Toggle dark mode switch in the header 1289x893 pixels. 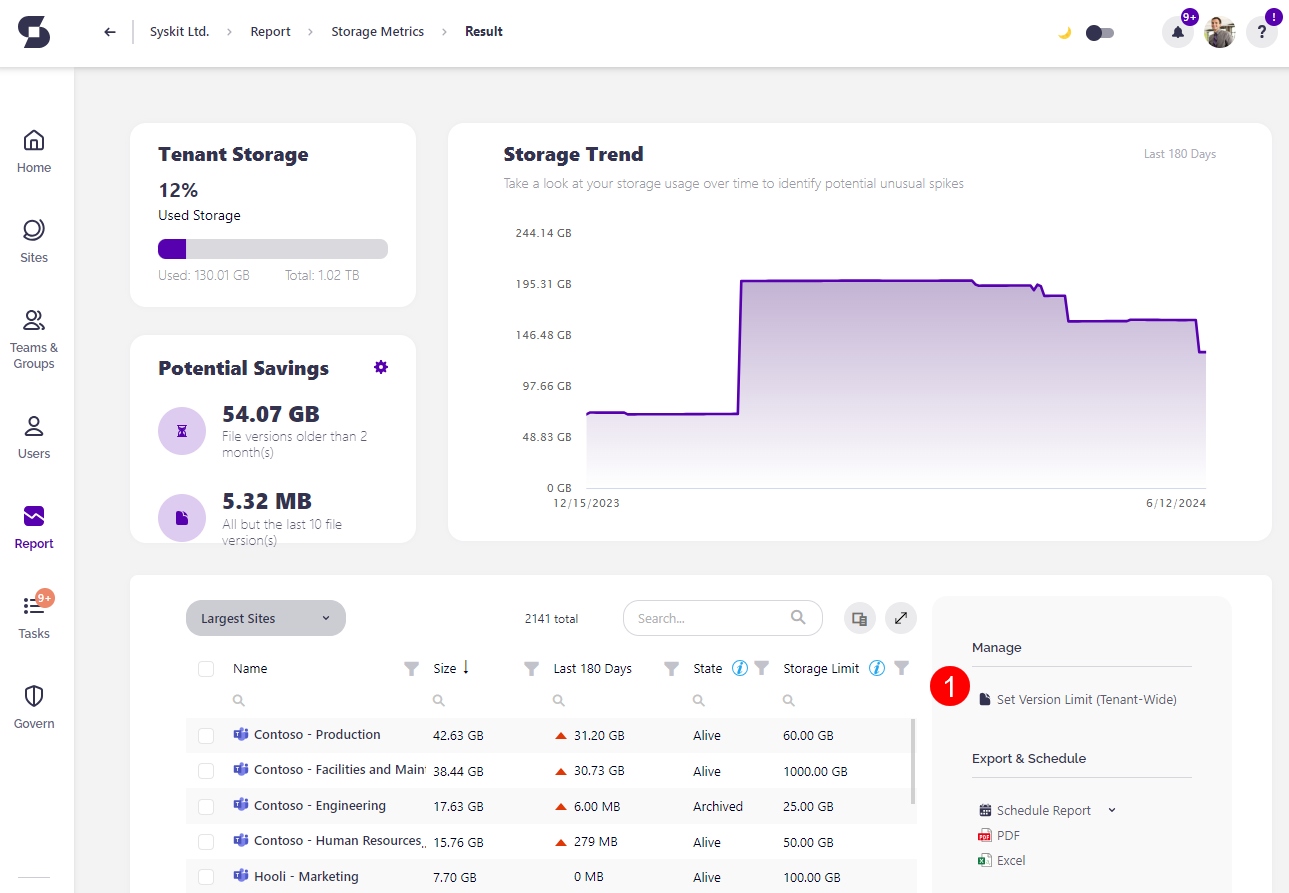coord(1100,32)
